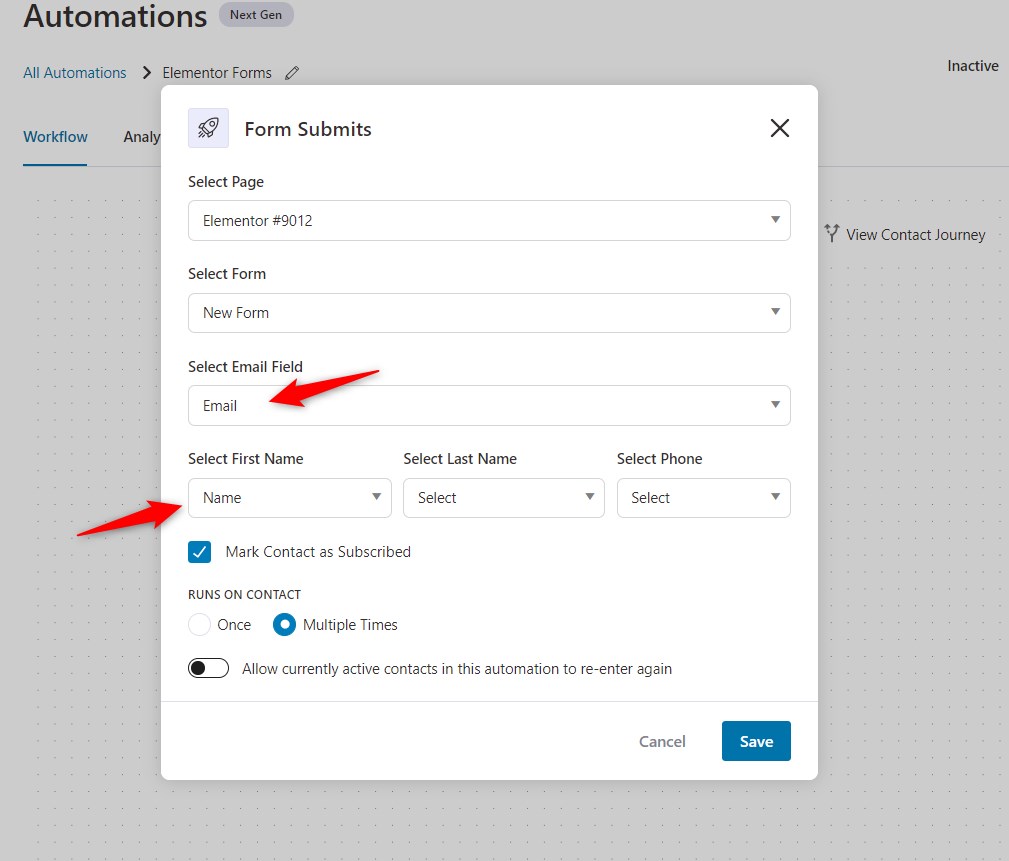
Task: Click the View Contact Journey link
Action: pos(915,235)
